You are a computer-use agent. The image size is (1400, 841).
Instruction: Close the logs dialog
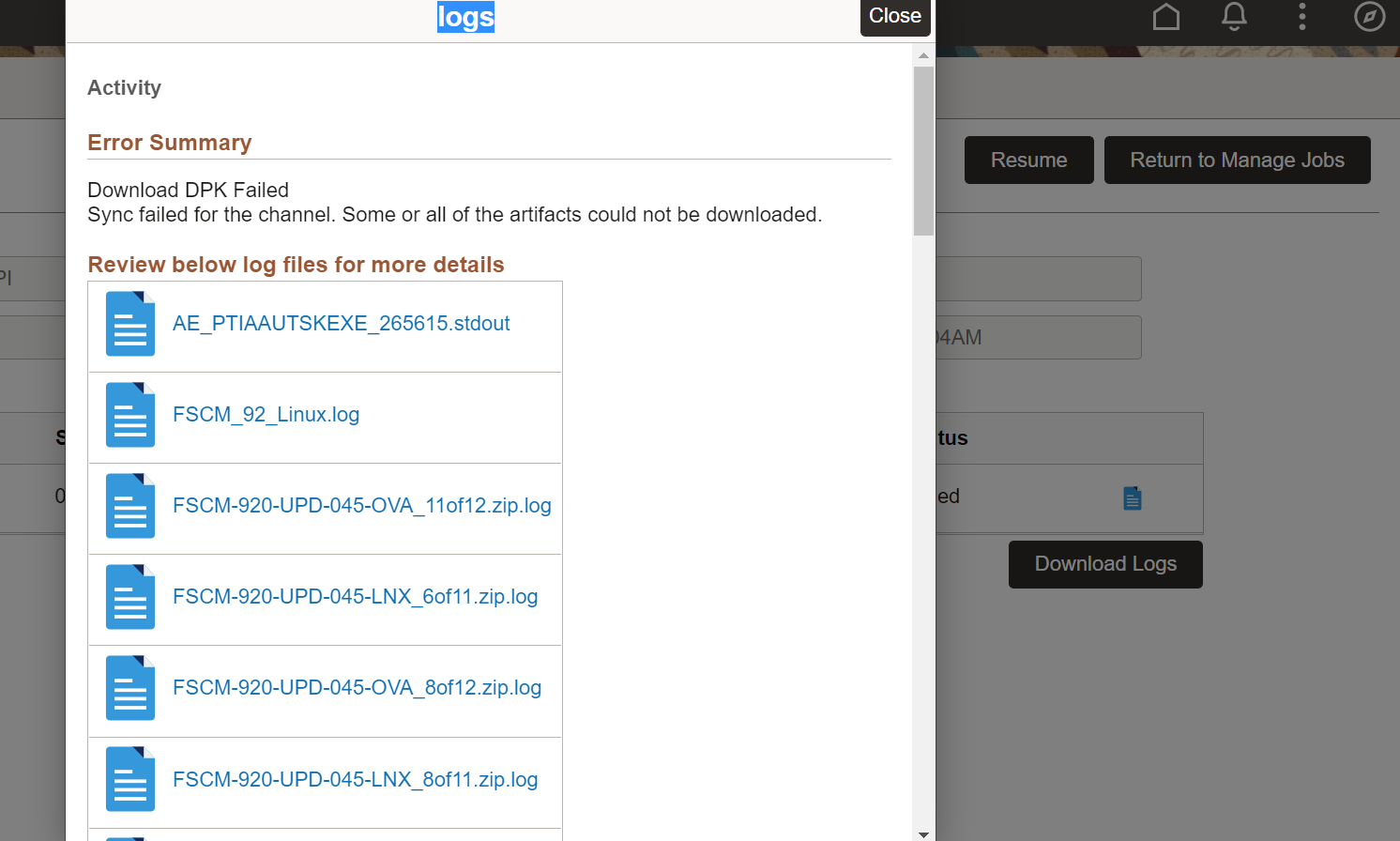tap(895, 17)
